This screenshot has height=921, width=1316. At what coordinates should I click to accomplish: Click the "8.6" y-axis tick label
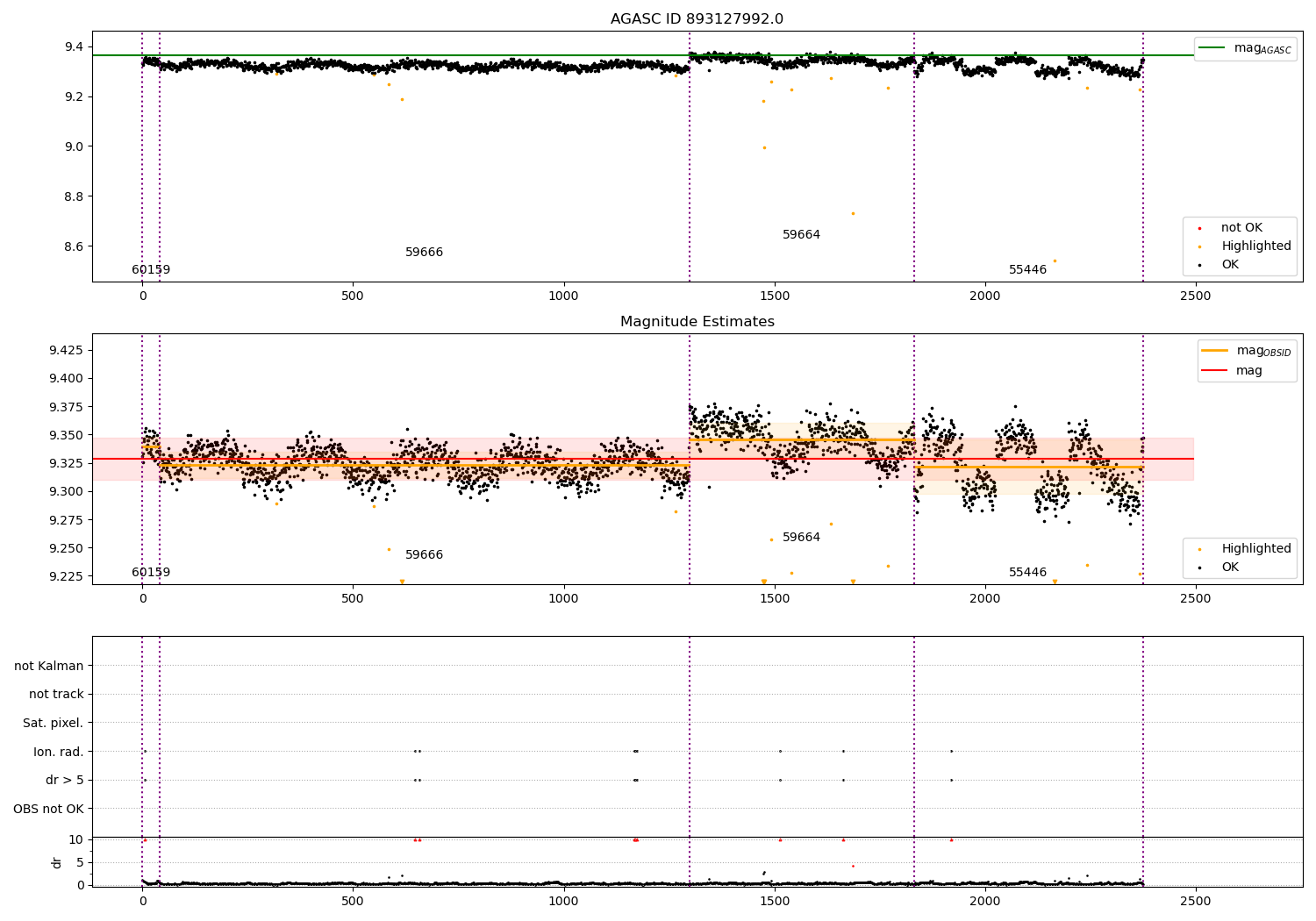(74, 246)
